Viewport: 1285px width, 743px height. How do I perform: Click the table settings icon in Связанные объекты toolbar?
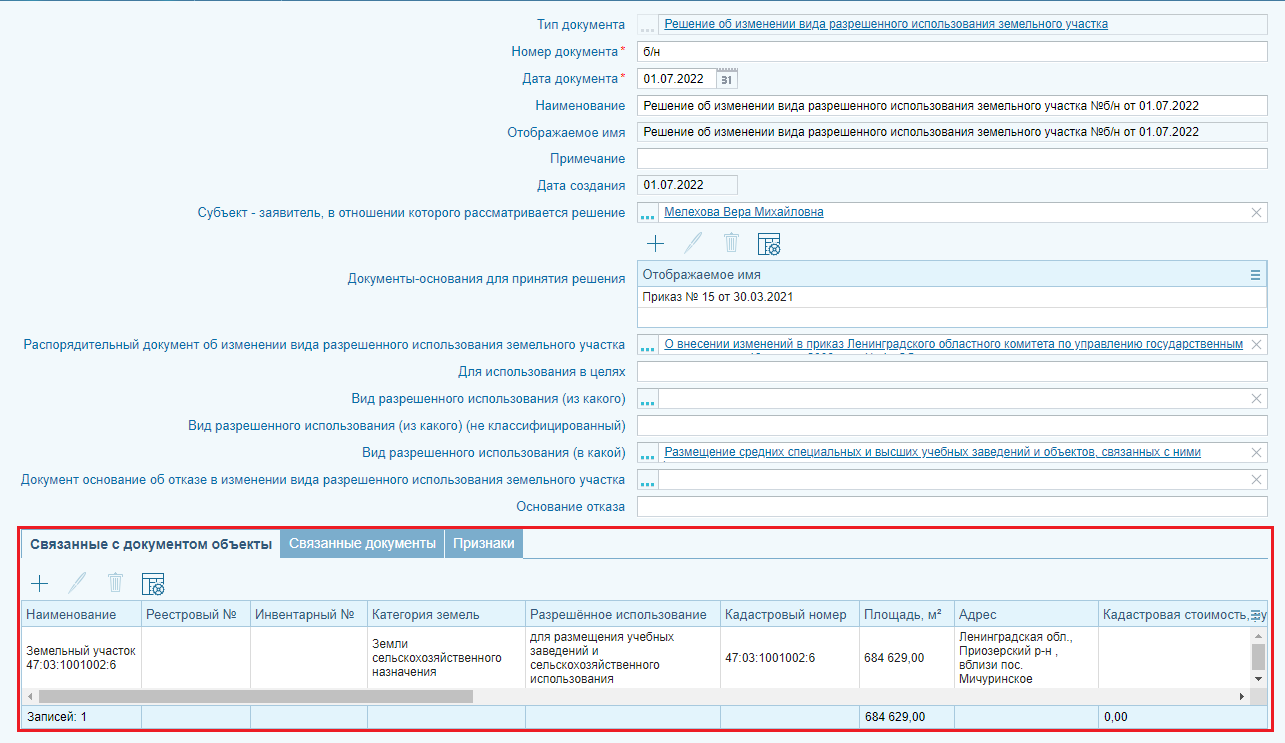153,583
